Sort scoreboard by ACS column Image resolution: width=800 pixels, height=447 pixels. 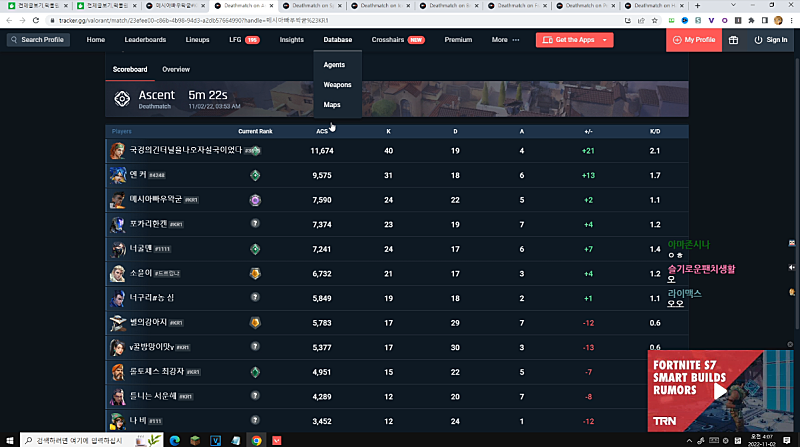coord(321,131)
